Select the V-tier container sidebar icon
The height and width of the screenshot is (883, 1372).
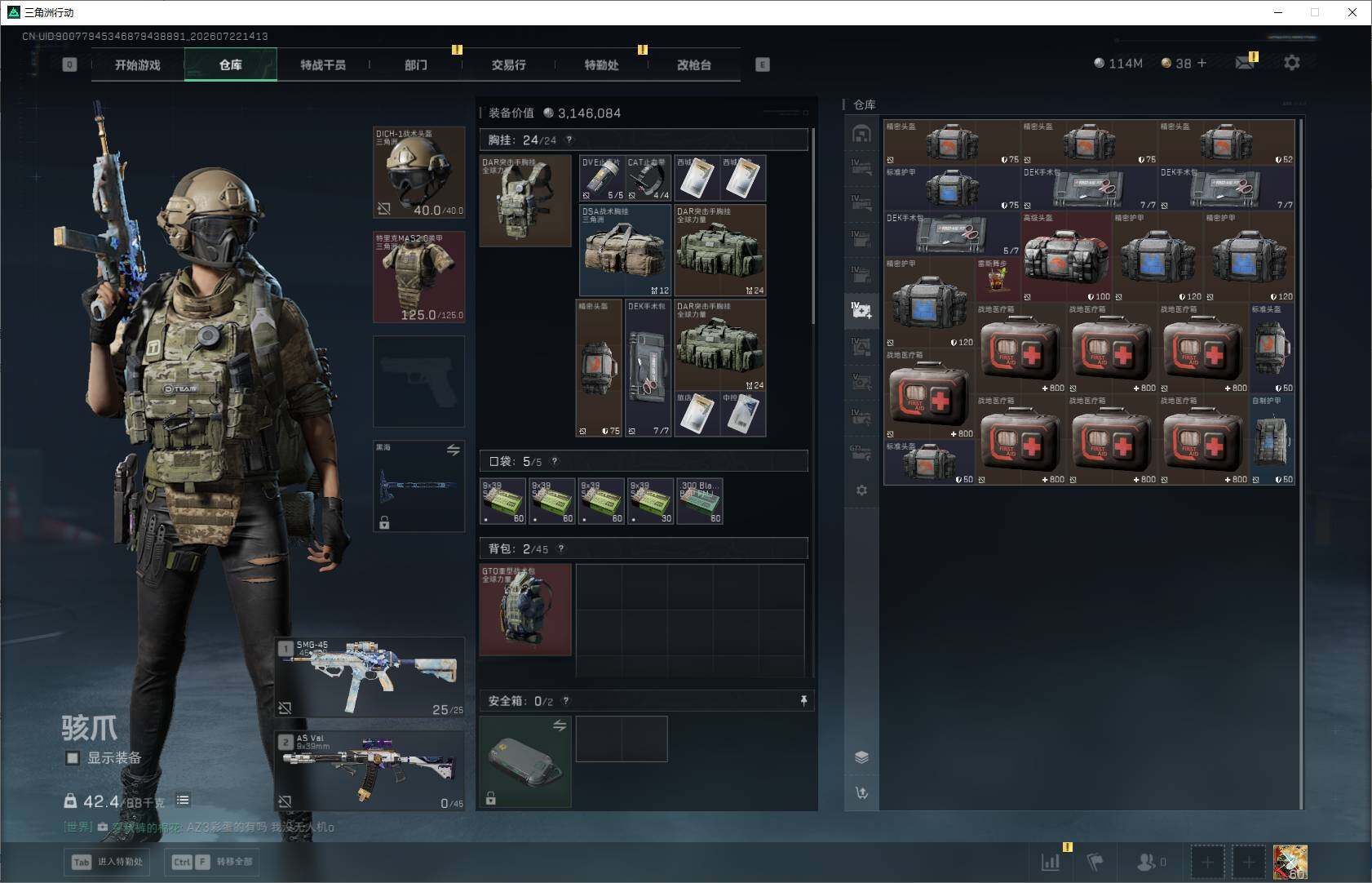click(x=861, y=382)
